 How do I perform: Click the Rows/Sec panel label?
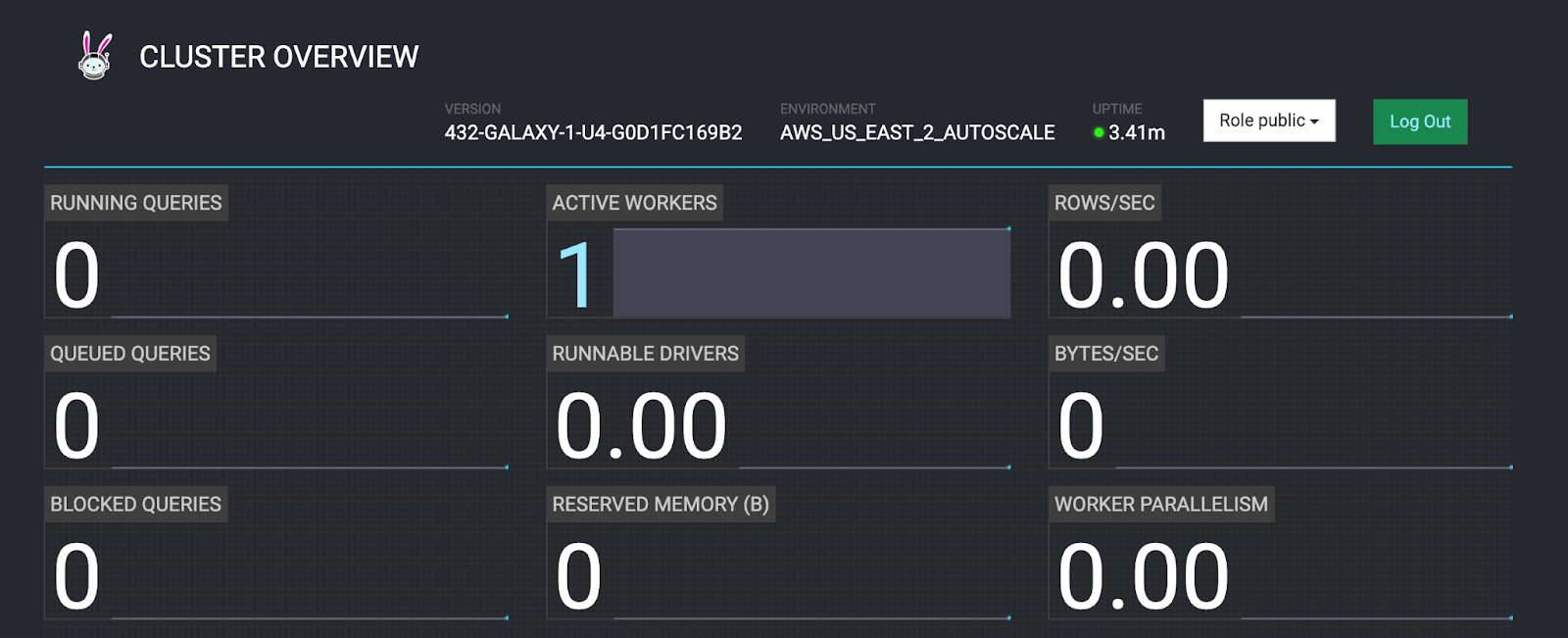(x=1104, y=203)
